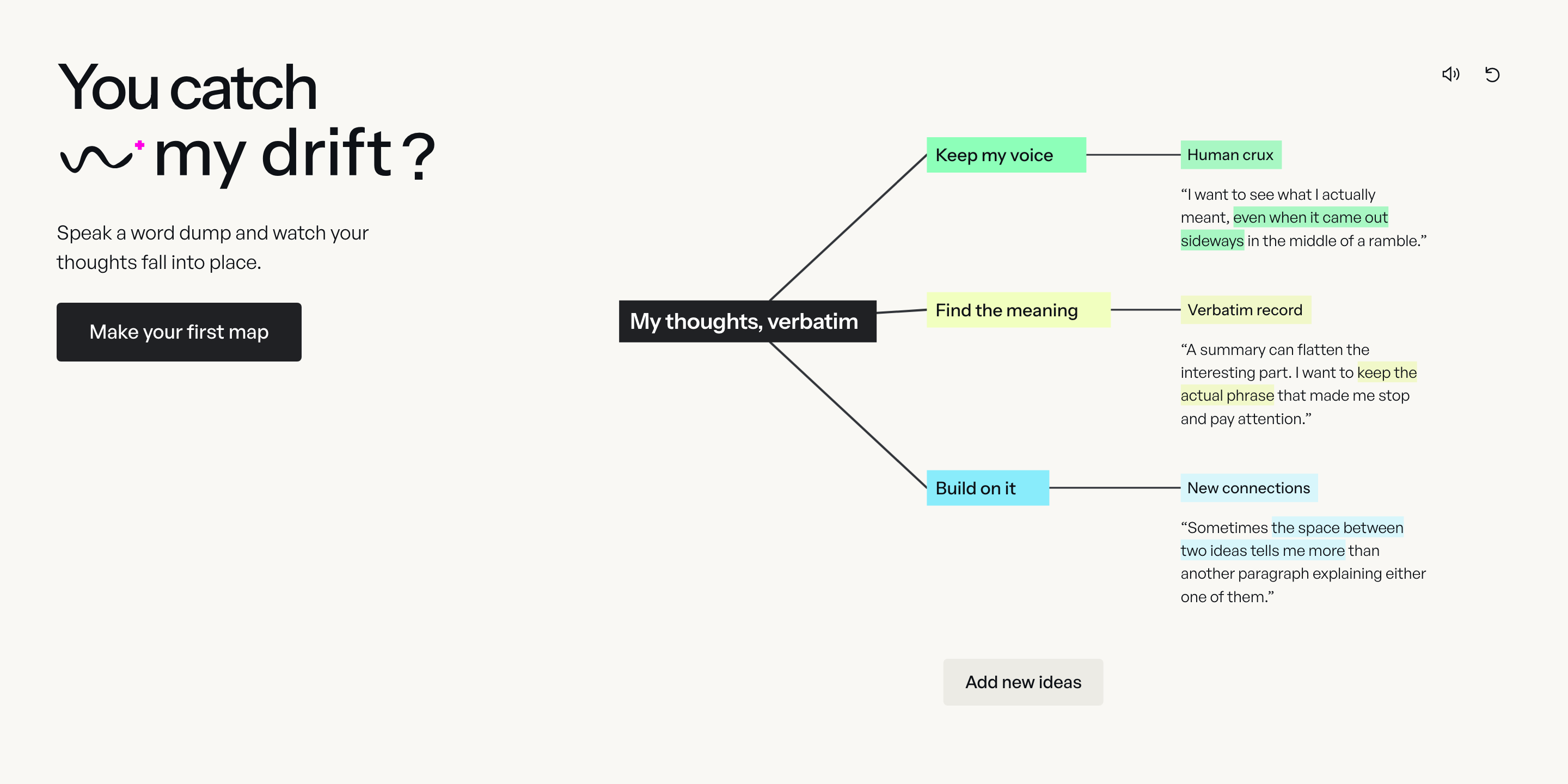Image resolution: width=1568 pixels, height=784 pixels.
Task: Click the 'Add new ideas' button
Action: point(1022,682)
